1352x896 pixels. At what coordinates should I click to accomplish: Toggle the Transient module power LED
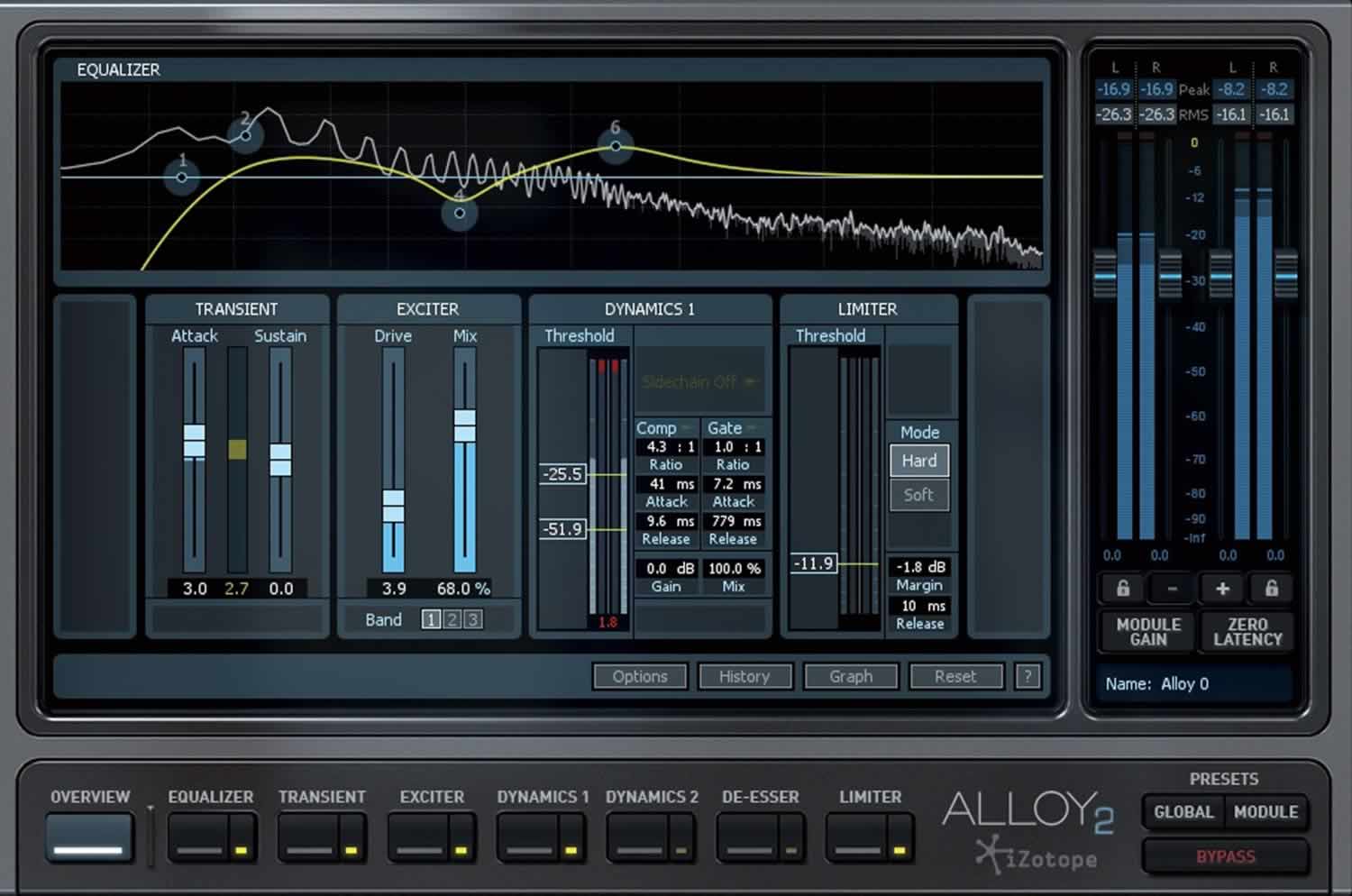(x=351, y=850)
